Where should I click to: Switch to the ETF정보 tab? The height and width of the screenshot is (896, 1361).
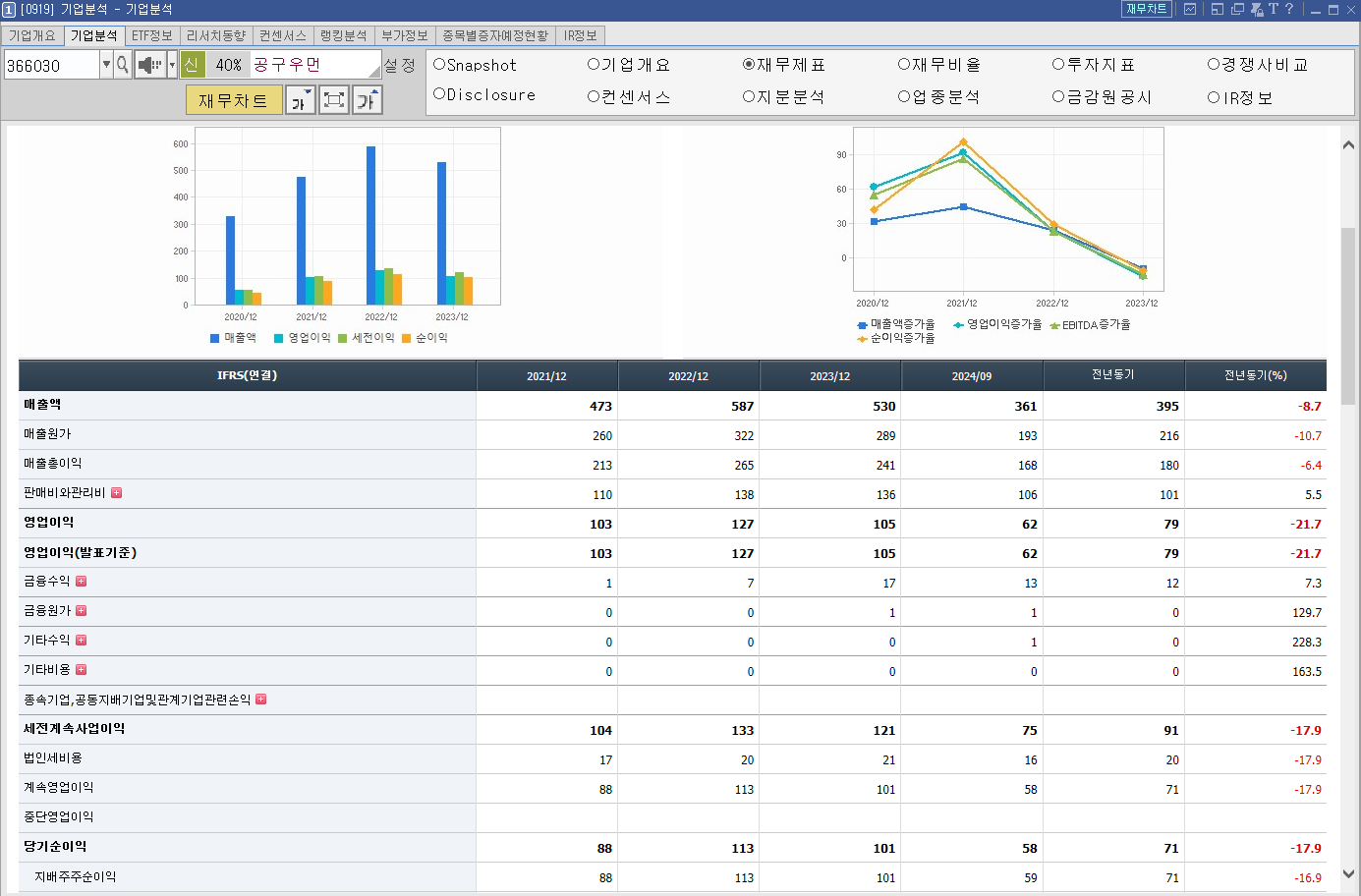coord(152,35)
